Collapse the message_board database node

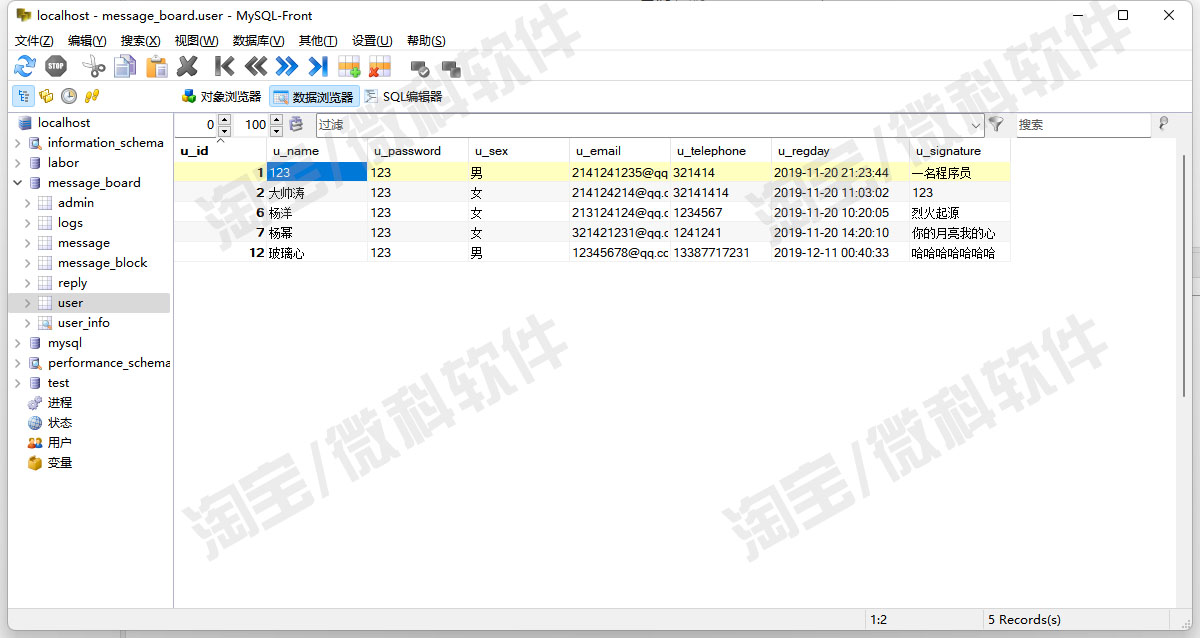[18, 183]
